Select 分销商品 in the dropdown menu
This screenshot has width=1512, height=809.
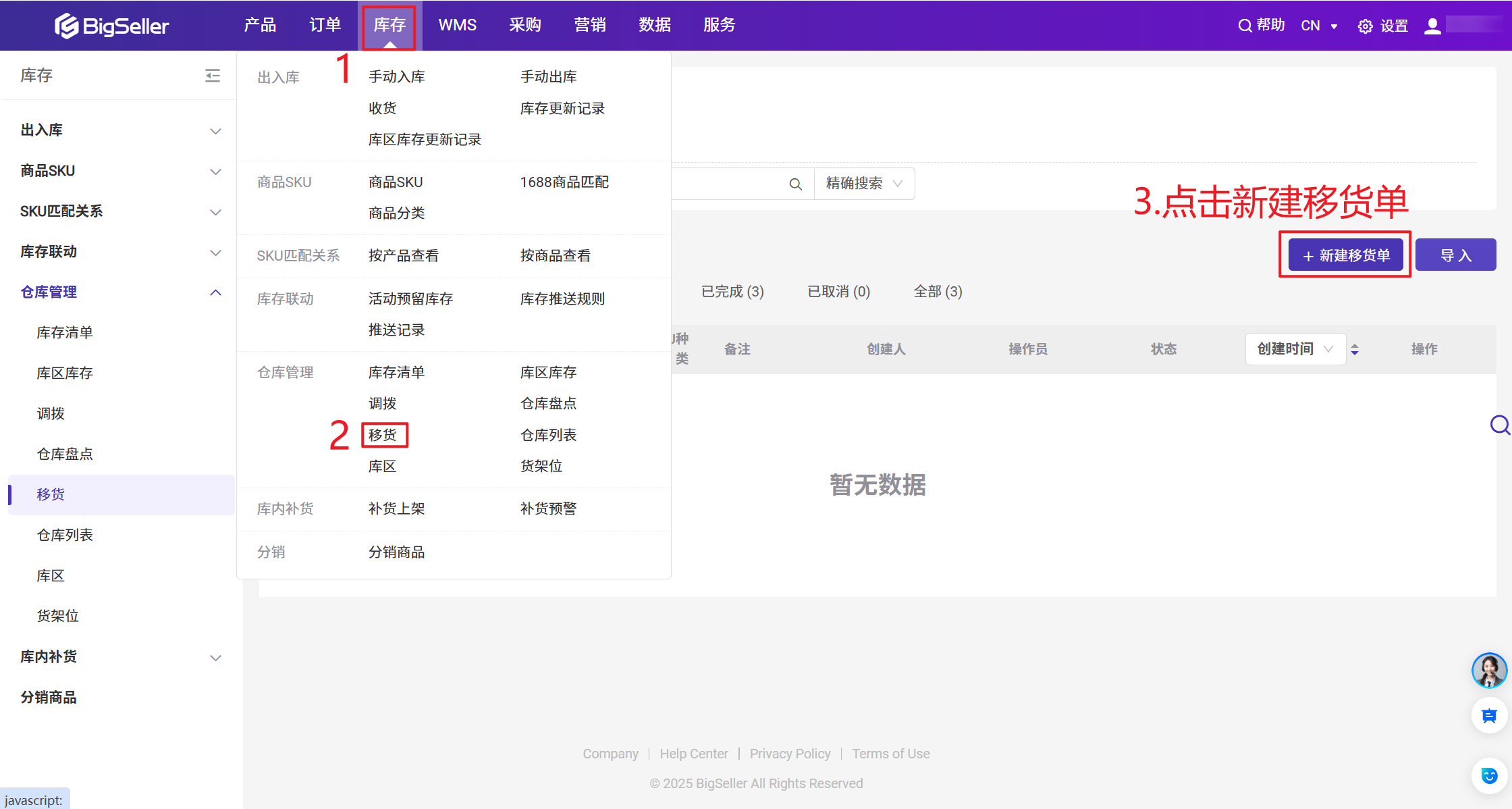pyautogui.click(x=396, y=552)
